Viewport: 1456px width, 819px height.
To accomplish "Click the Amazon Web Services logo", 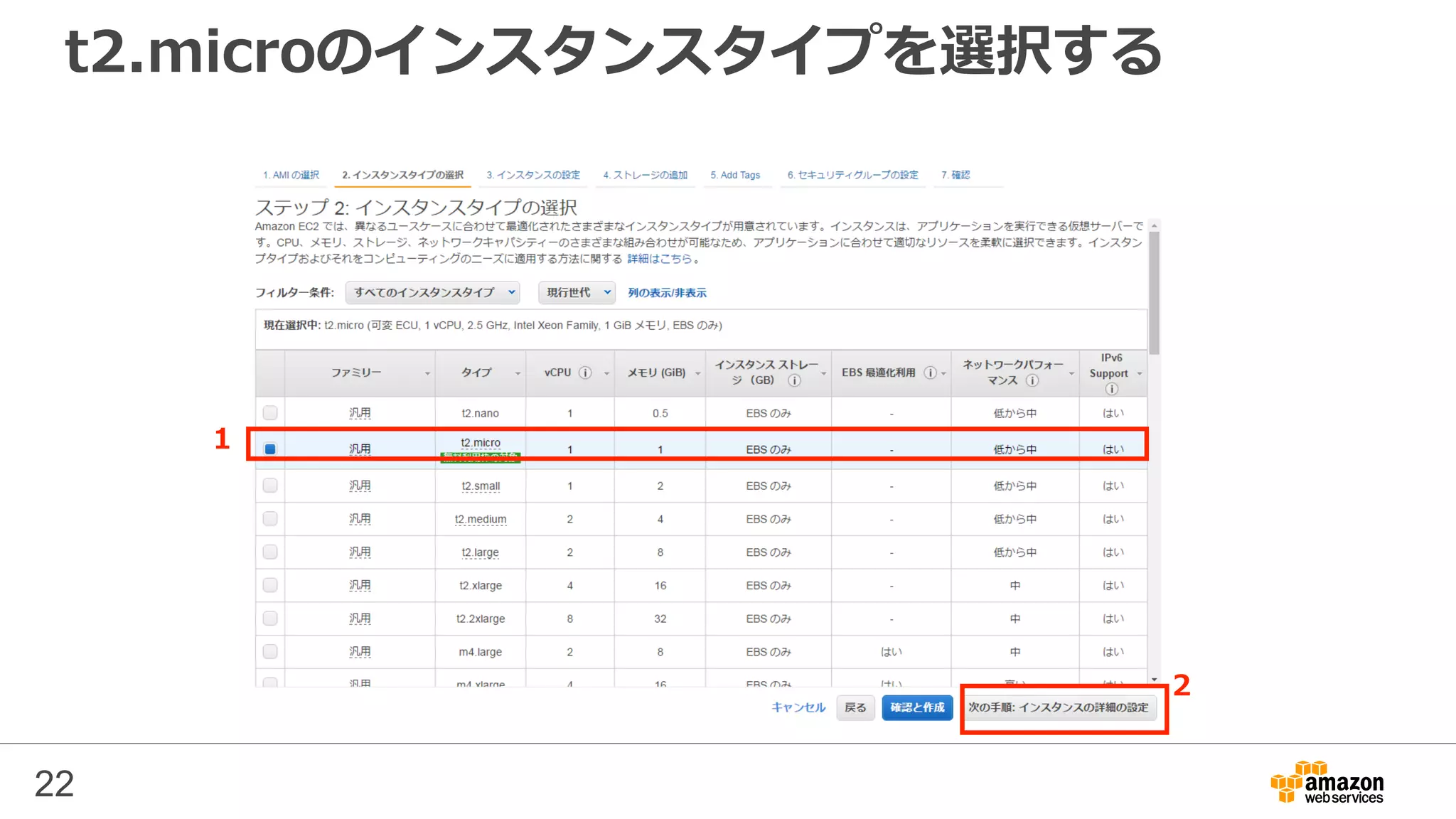I will [1327, 782].
